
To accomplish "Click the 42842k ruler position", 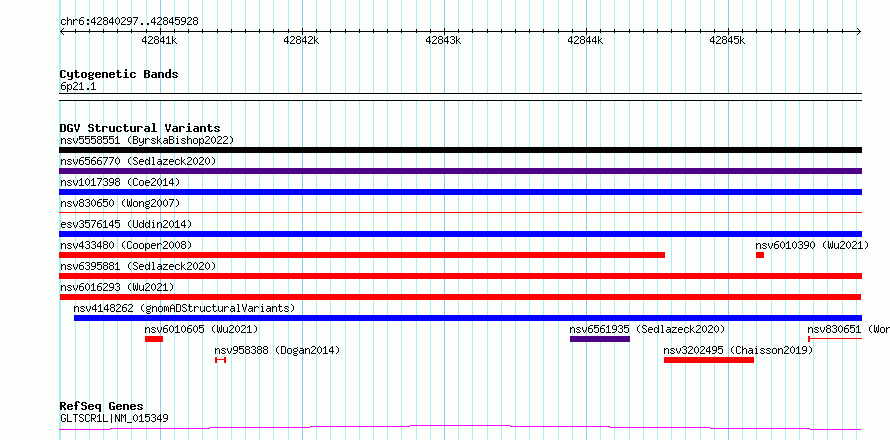I will click(301, 40).
